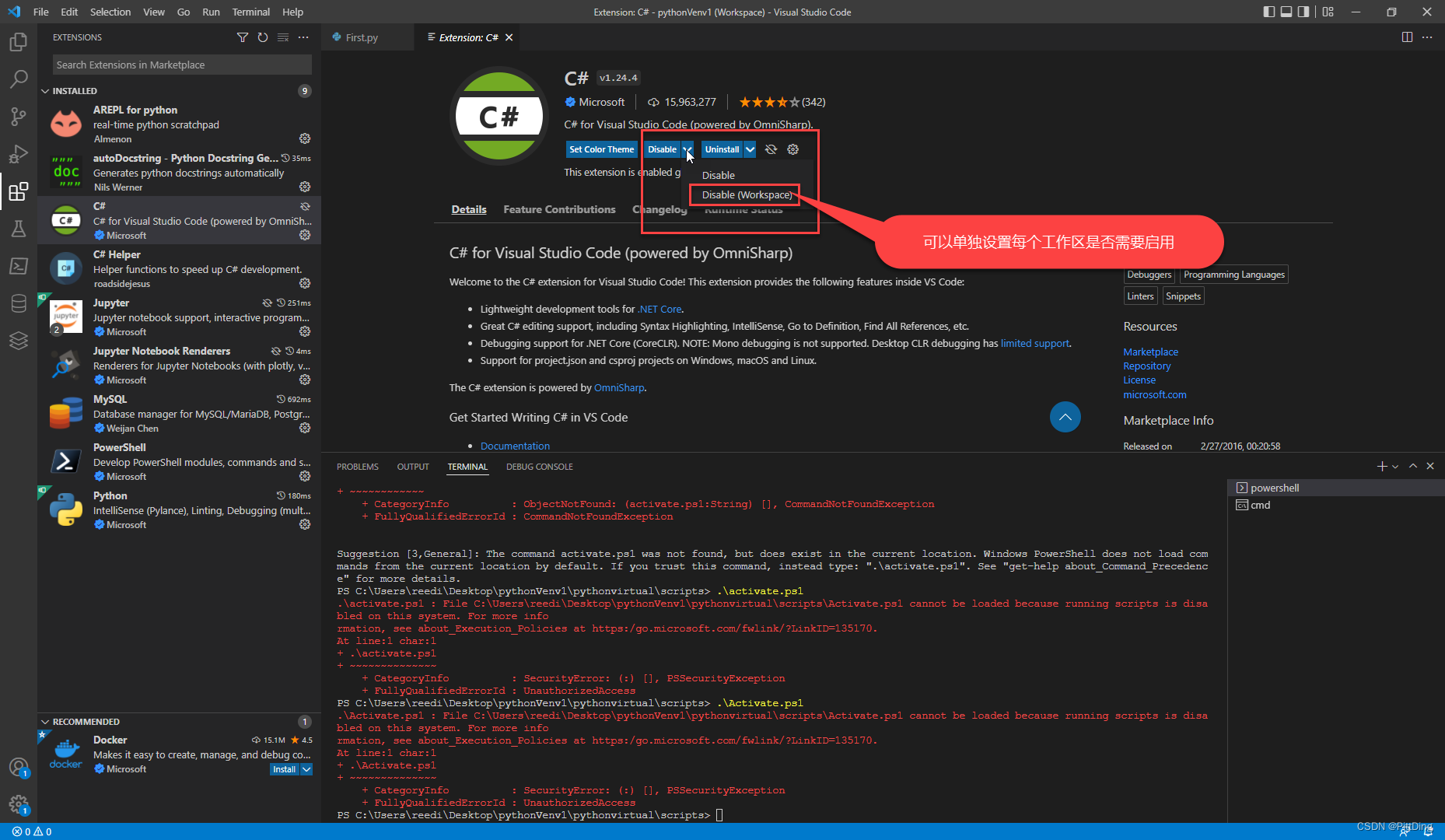This screenshot has height=840, width=1445.
Task: Open the Accounts icon in activity bar
Action: (19, 768)
